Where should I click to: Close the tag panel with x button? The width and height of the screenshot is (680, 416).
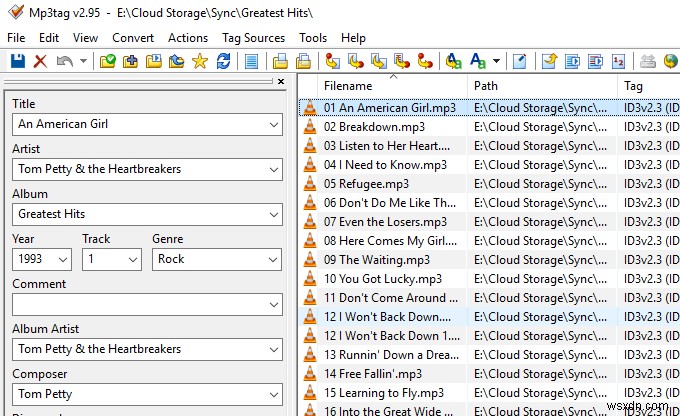click(281, 82)
